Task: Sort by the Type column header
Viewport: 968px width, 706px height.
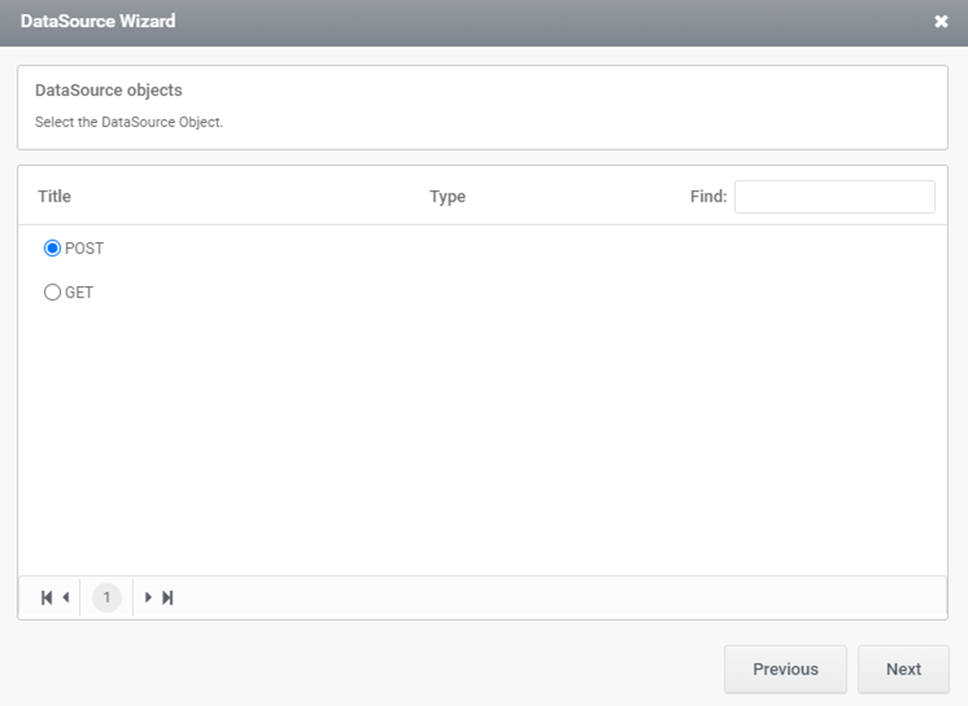Action: pyautogui.click(x=448, y=197)
